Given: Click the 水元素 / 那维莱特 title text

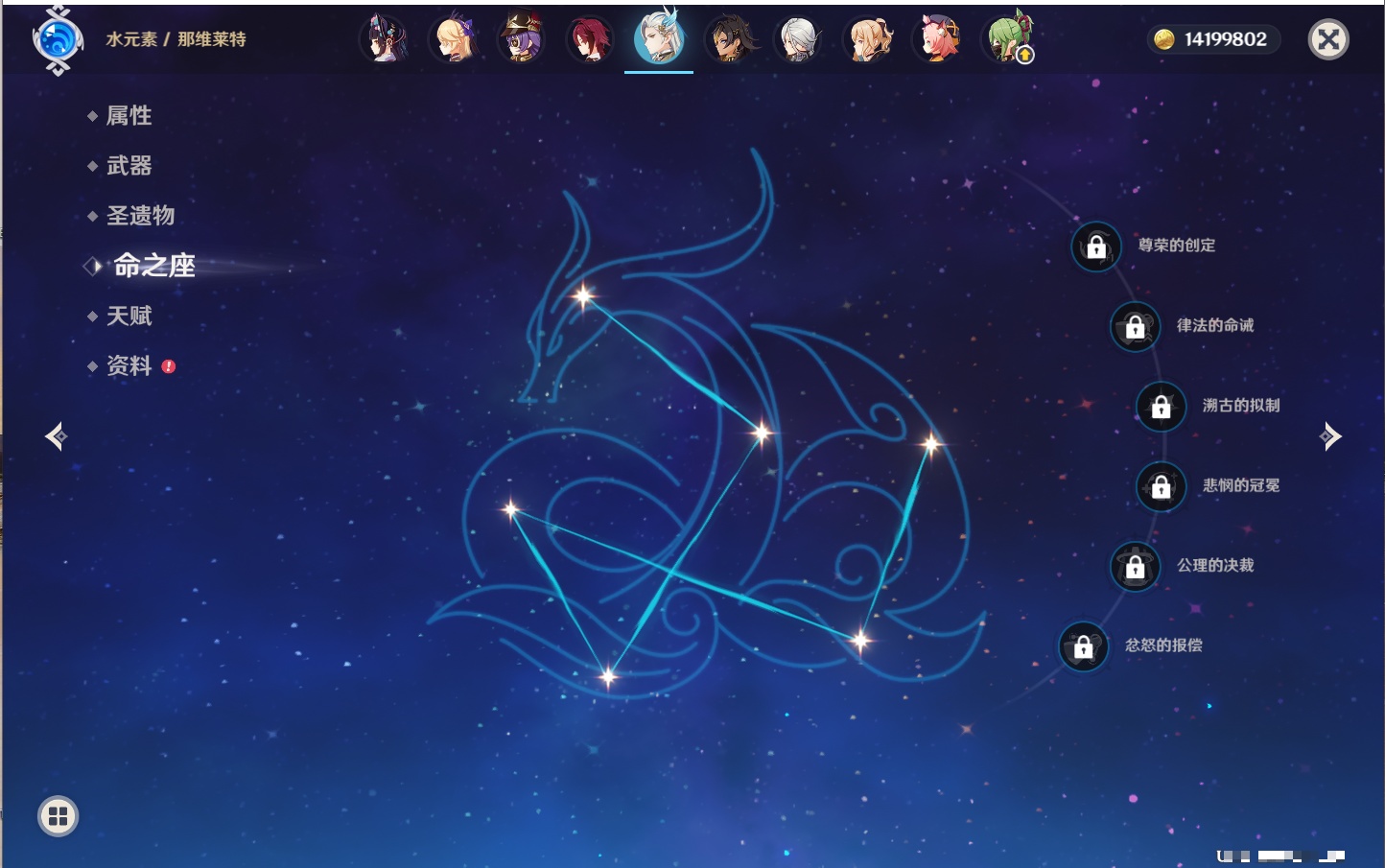Looking at the screenshot, I should pos(176,39).
